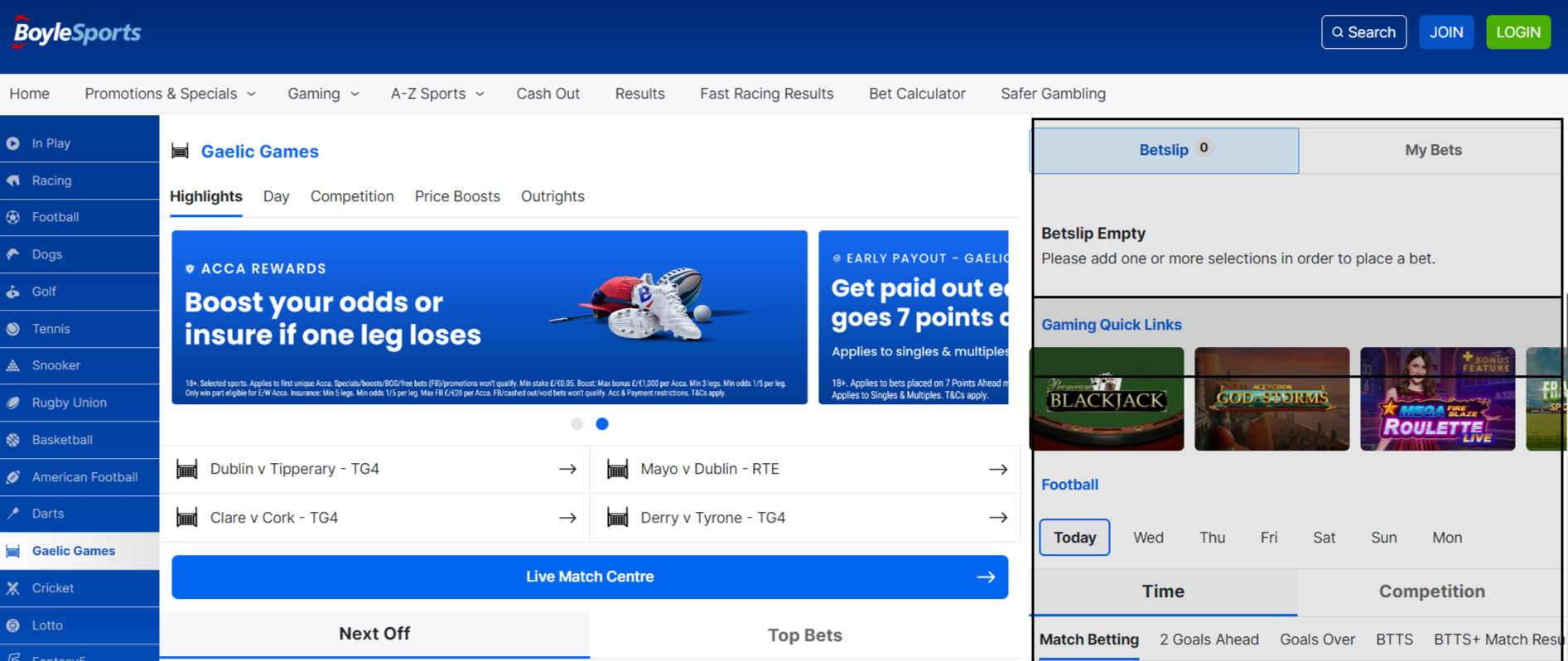The height and width of the screenshot is (661, 1568).
Task: Switch to the My Bets tab
Action: pos(1431,150)
